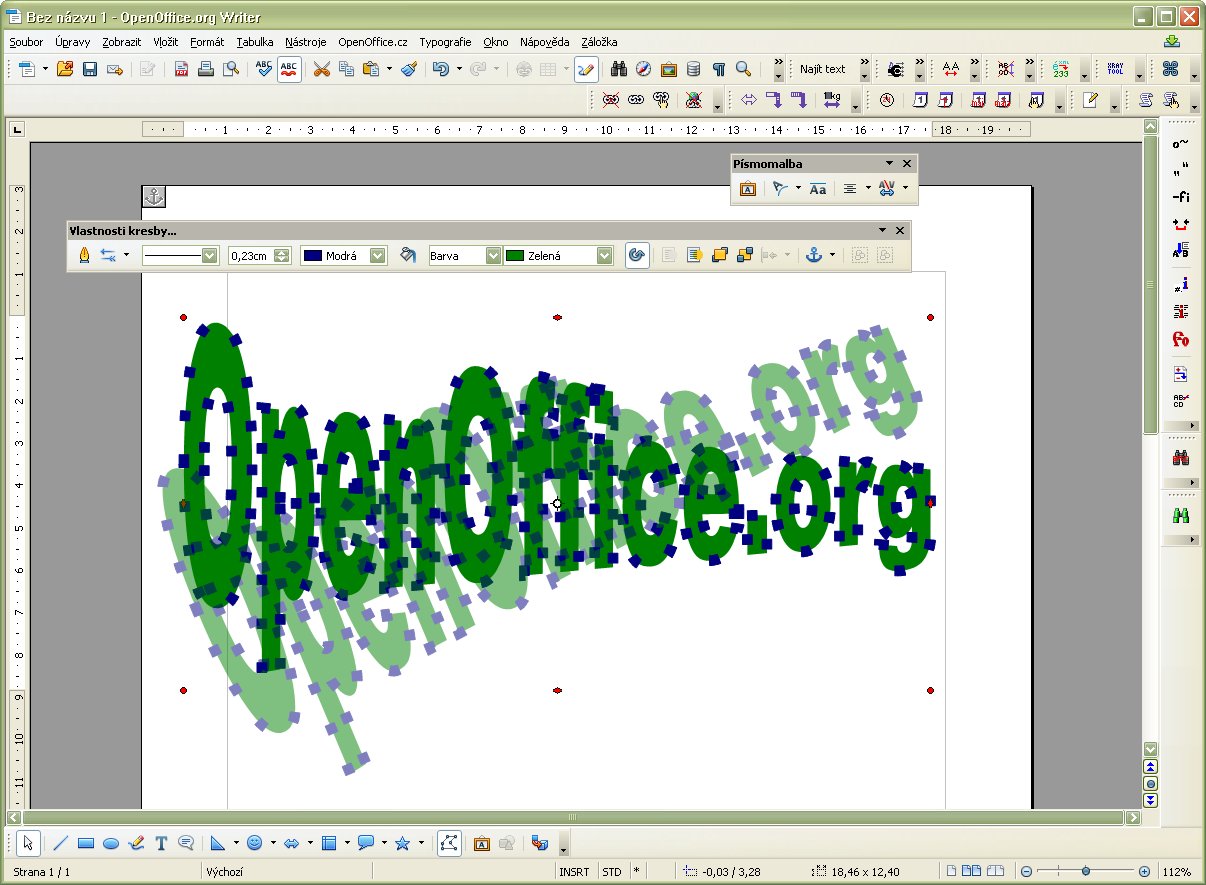This screenshot has width=1206, height=885.
Task: Open the Soubor menu
Action: pos(26,42)
